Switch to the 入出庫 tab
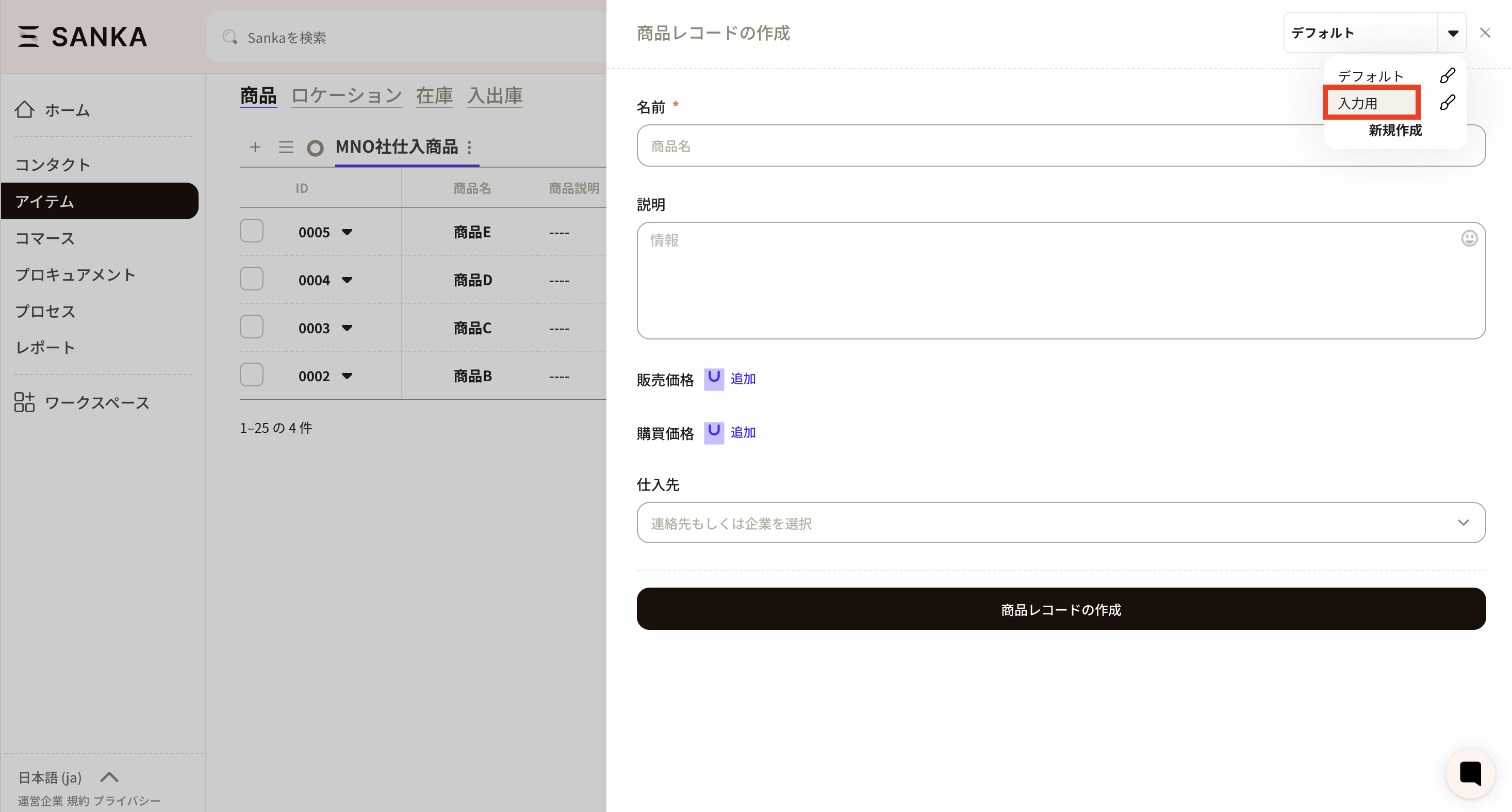 pos(495,95)
